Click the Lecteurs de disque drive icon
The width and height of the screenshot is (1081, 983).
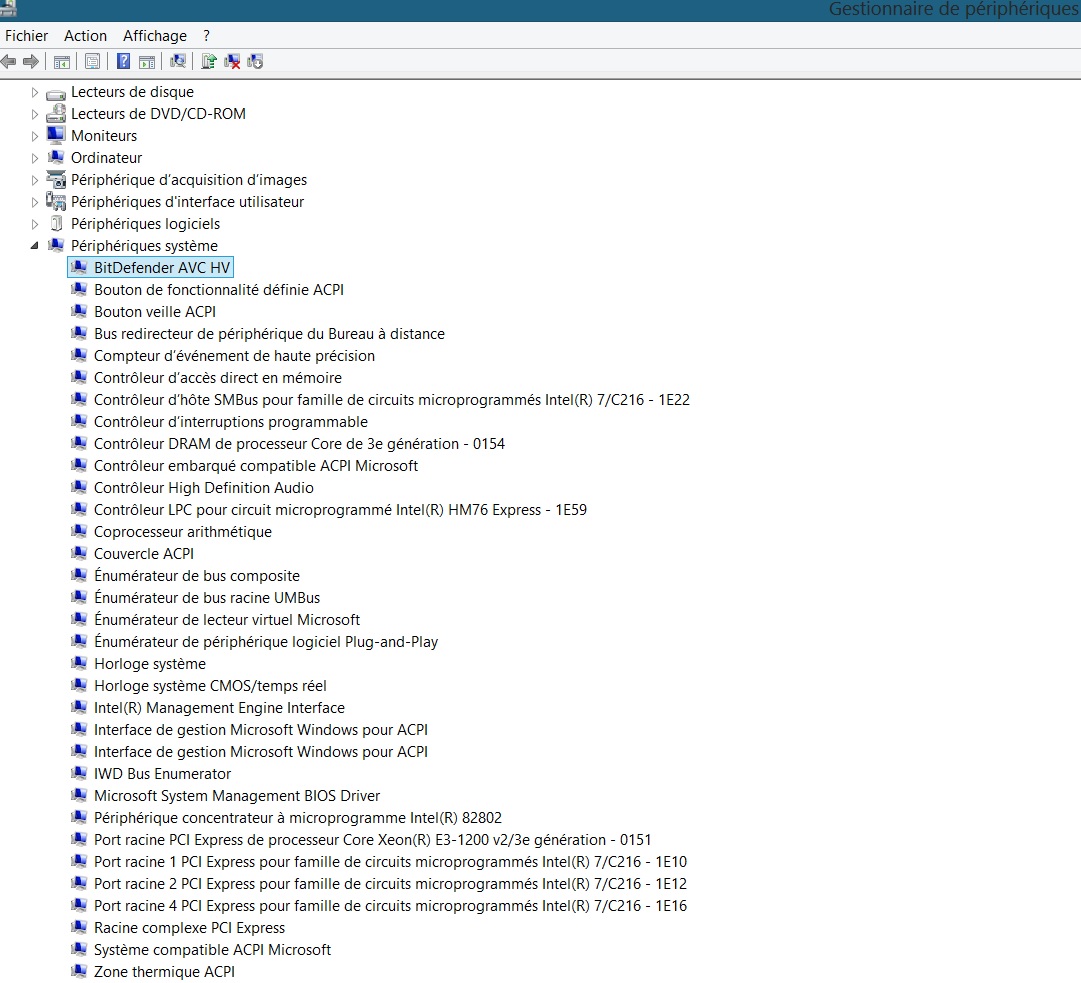pyautogui.click(x=56, y=92)
